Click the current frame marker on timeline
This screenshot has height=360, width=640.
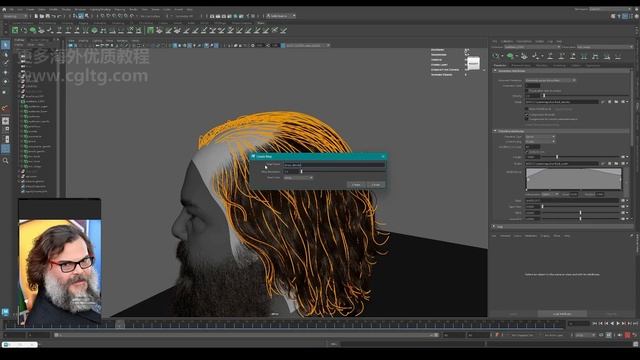click(120, 324)
